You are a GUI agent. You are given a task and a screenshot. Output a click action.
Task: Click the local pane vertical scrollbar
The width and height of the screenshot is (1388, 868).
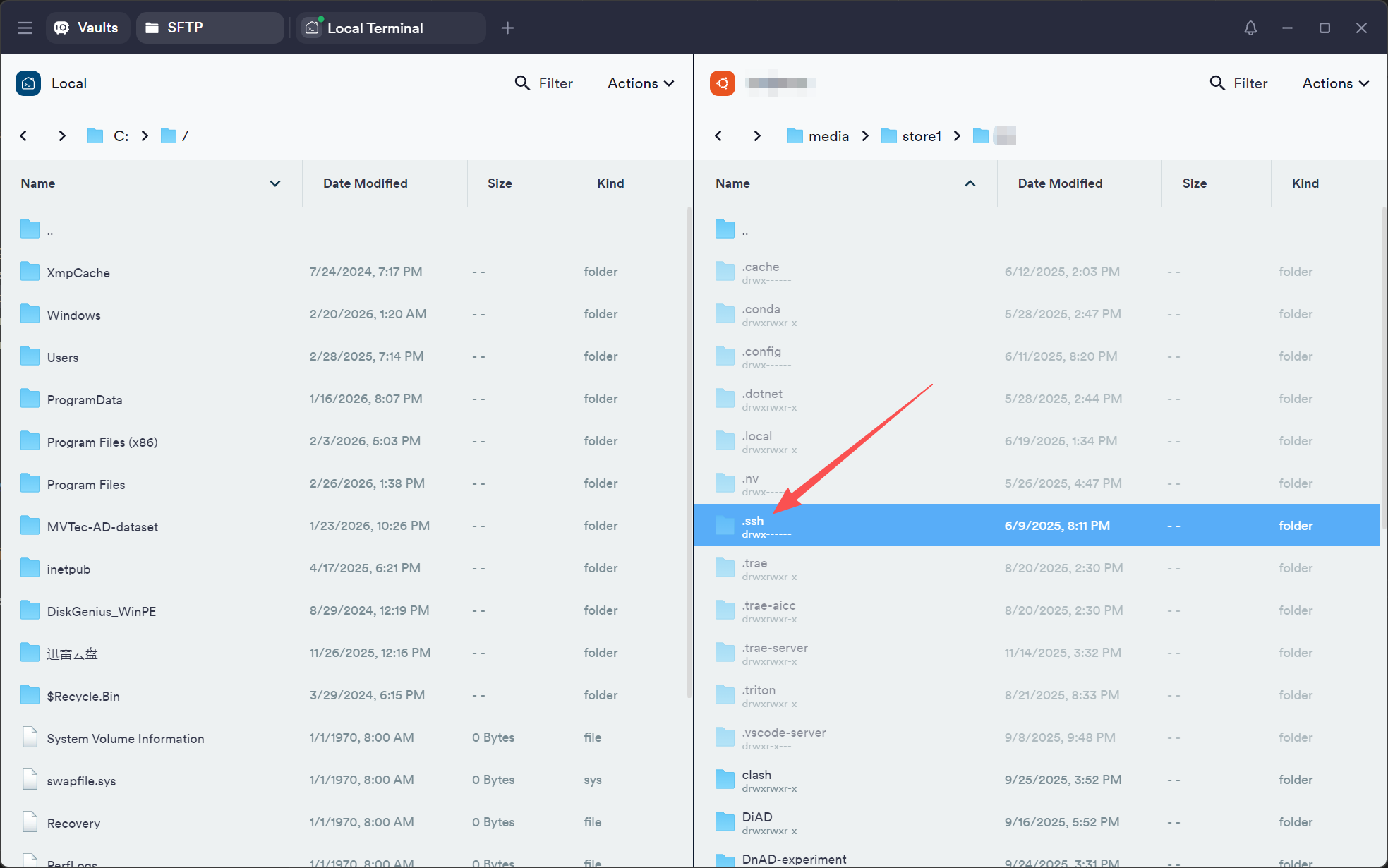click(x=689, y=452)
